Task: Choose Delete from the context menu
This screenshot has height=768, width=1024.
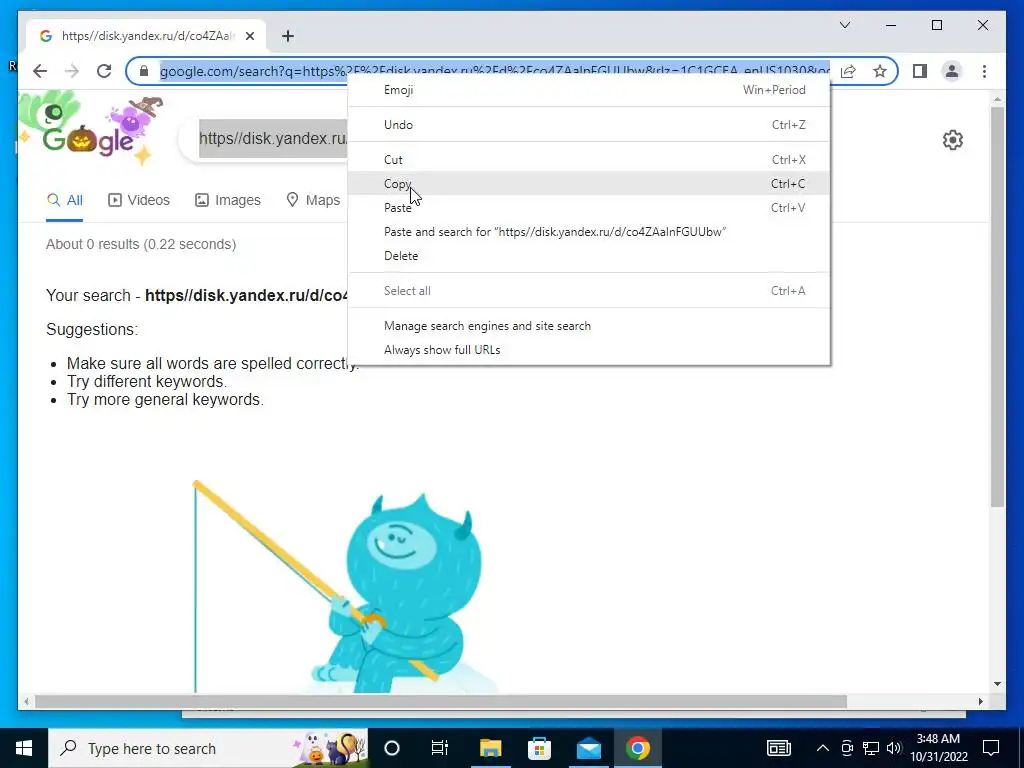Action: (x=589, y=256)
